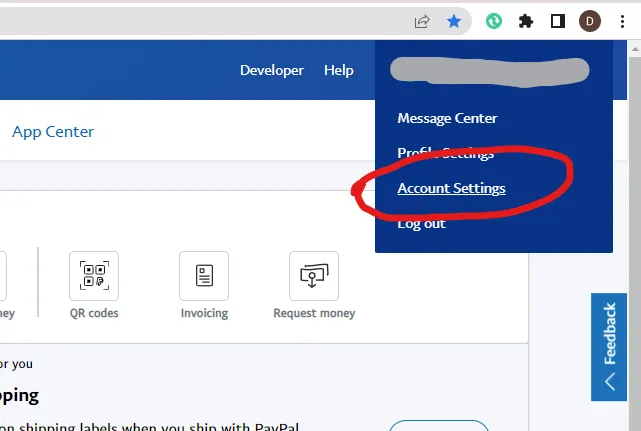
Task: Open the Chrome three-dot menu
Action: click(x=622, y=21)
